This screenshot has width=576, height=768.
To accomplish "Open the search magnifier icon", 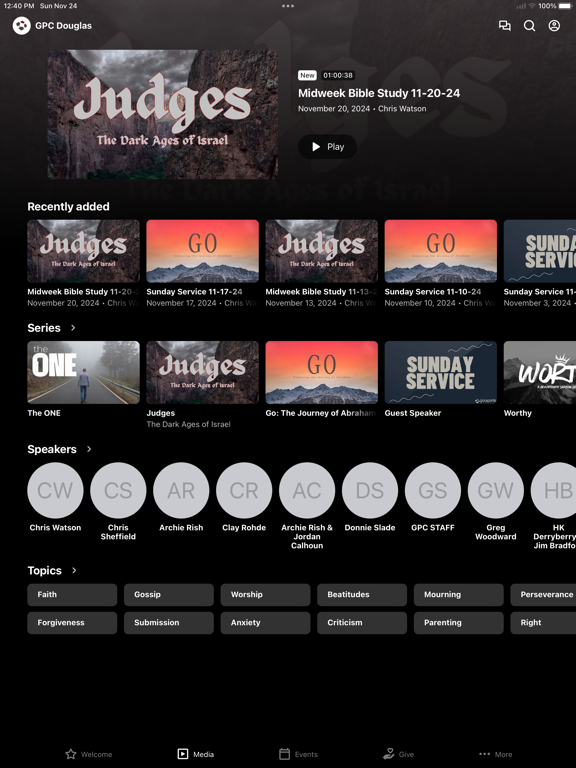I will click(529, 25).
